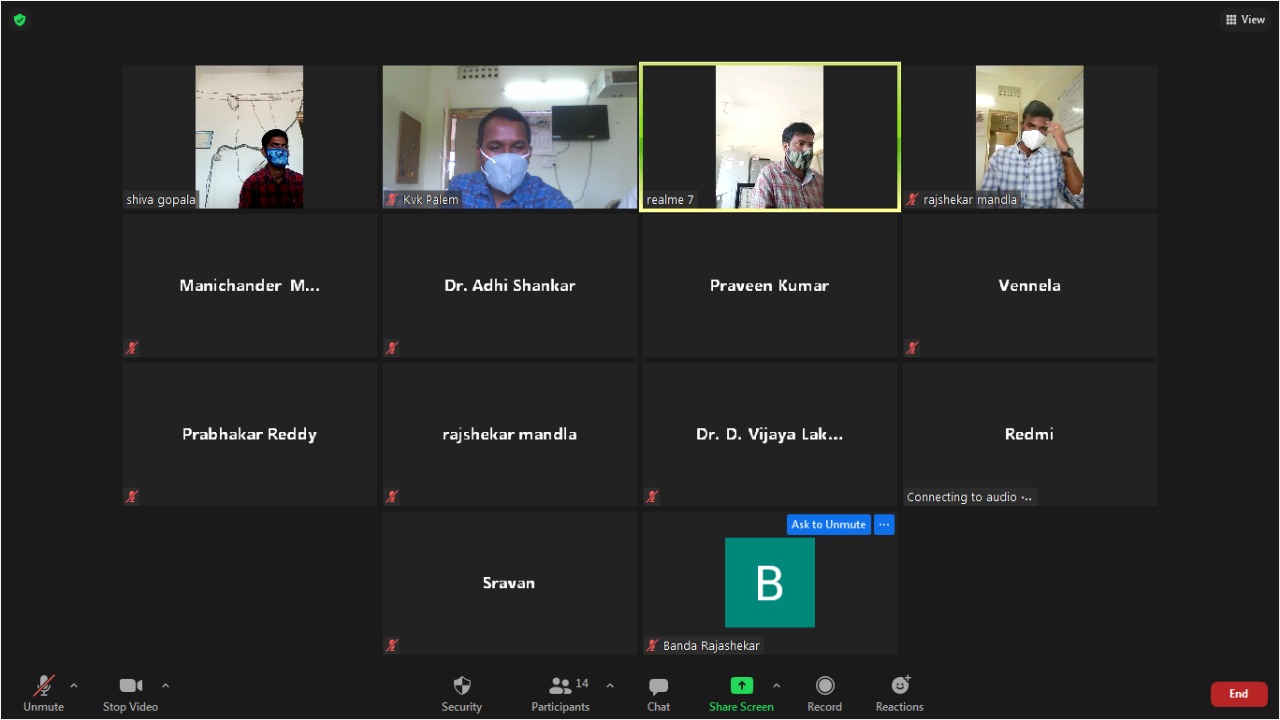This screenshot has width=1280, height=720.
Task: Expand the arrow next to Participants
Action: (x=610, y=685)
